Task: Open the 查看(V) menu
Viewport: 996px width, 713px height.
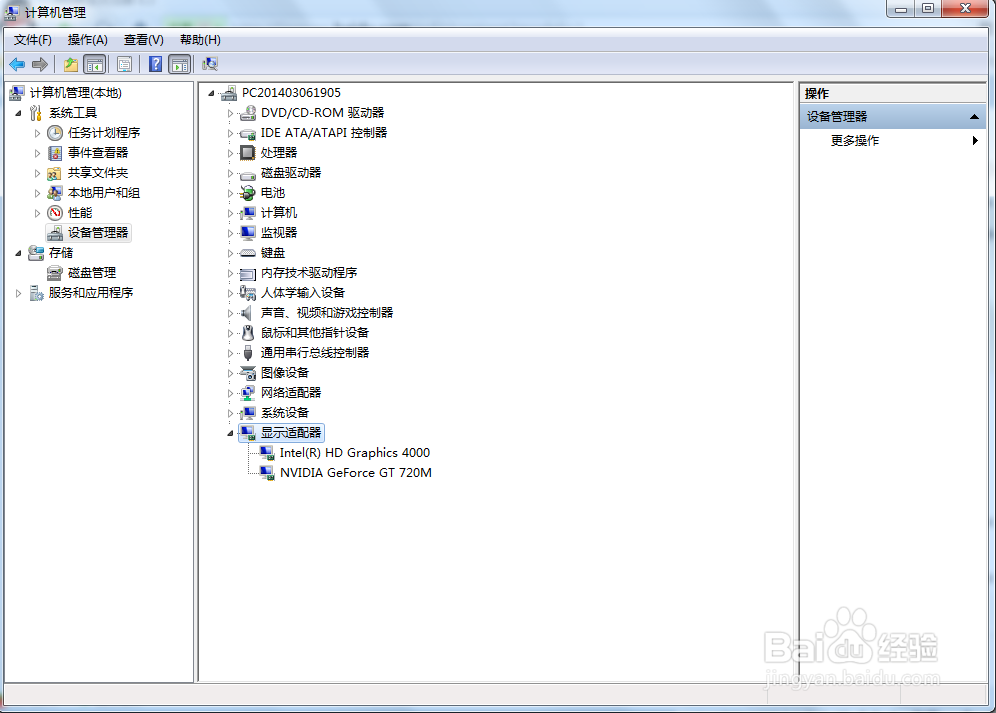Action: pos(144,40)
